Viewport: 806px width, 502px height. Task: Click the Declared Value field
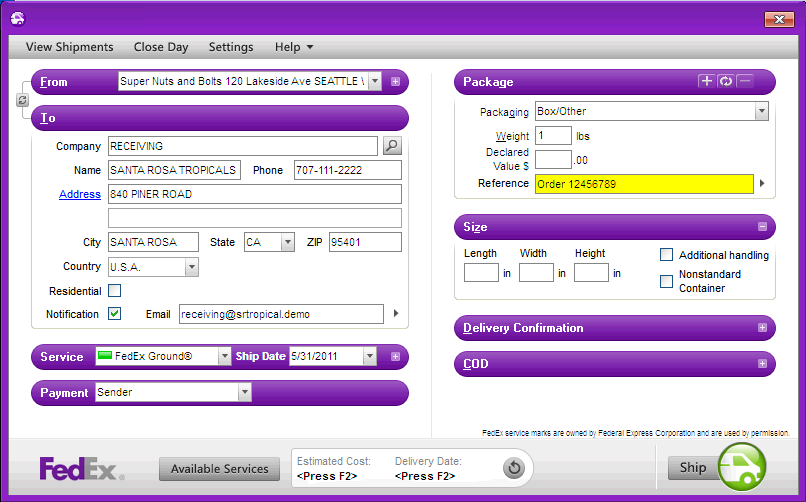tap(553, 159)
